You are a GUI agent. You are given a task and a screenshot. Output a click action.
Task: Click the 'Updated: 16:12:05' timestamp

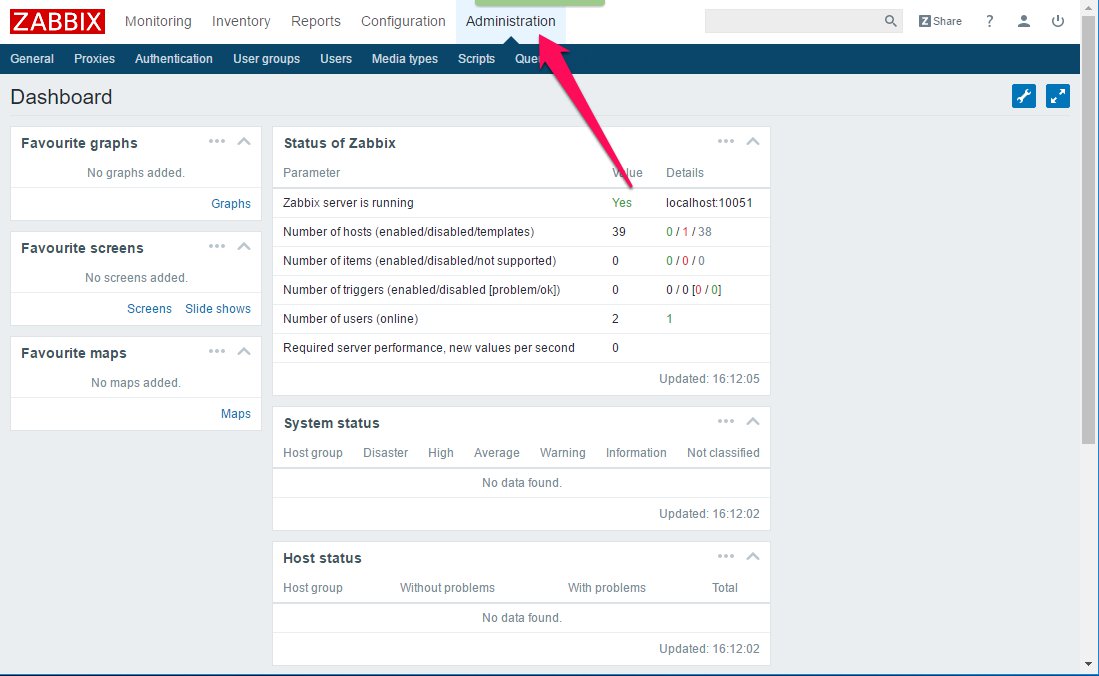tap(709, 379)
